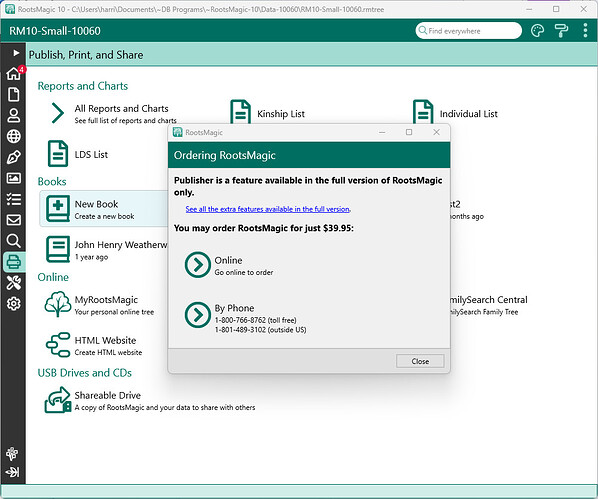
Task: Close the RootsMagic dialog with X
Action: pyautogui.click(x=436, y=132)
